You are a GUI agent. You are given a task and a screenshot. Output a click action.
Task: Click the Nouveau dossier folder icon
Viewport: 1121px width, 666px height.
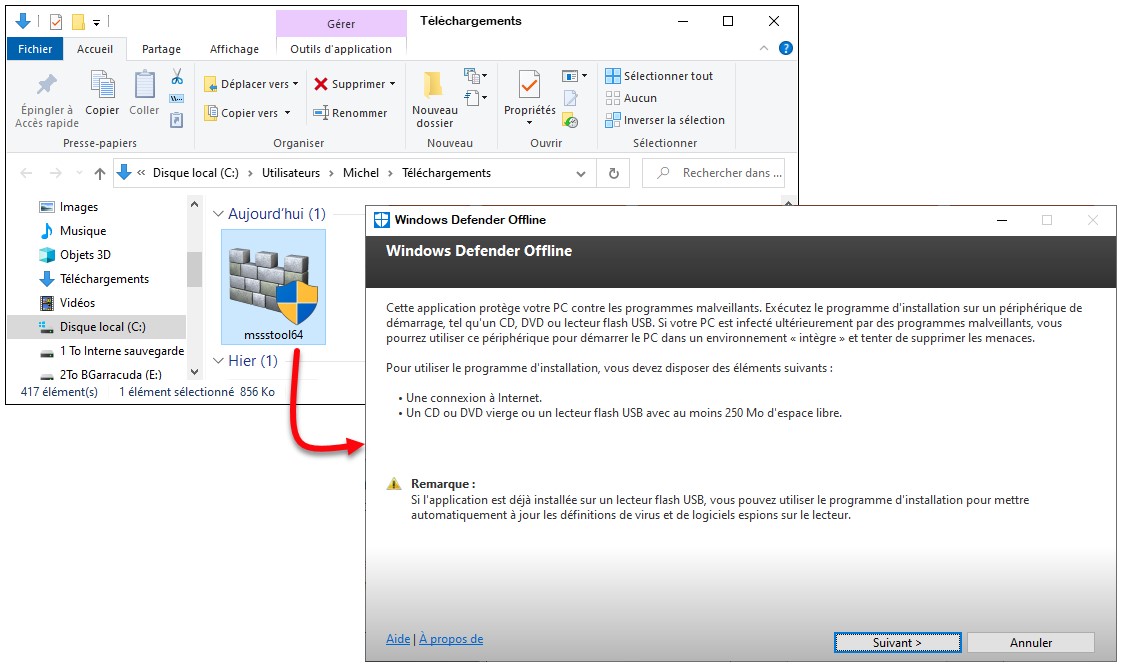point(434,84)
